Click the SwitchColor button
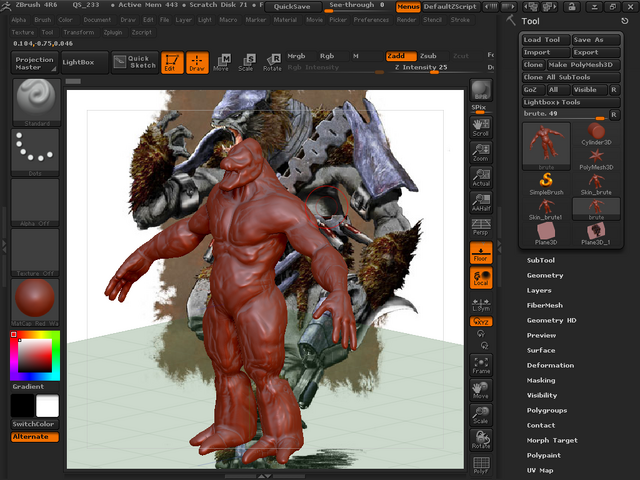Image resolution: width=640 pixels, height=480 pixels. (35, 424)
